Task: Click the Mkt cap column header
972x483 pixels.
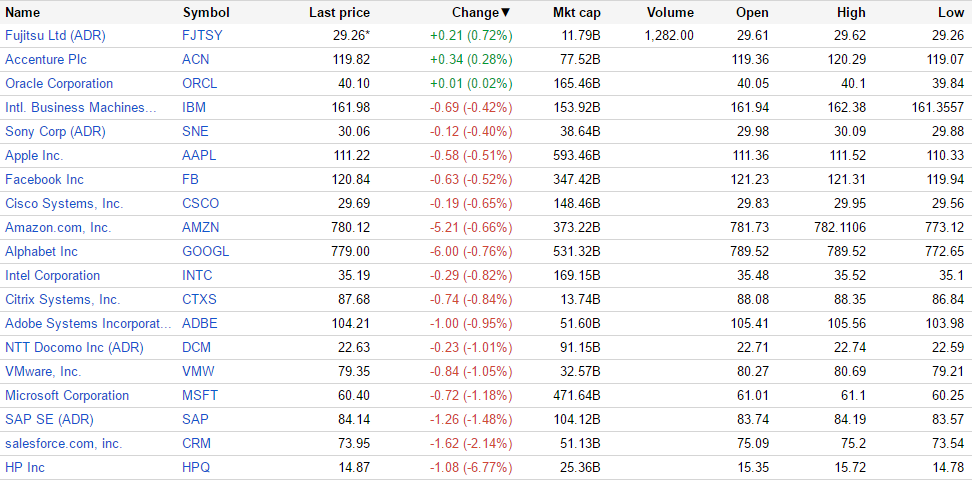Action: [x=576, y=13]
